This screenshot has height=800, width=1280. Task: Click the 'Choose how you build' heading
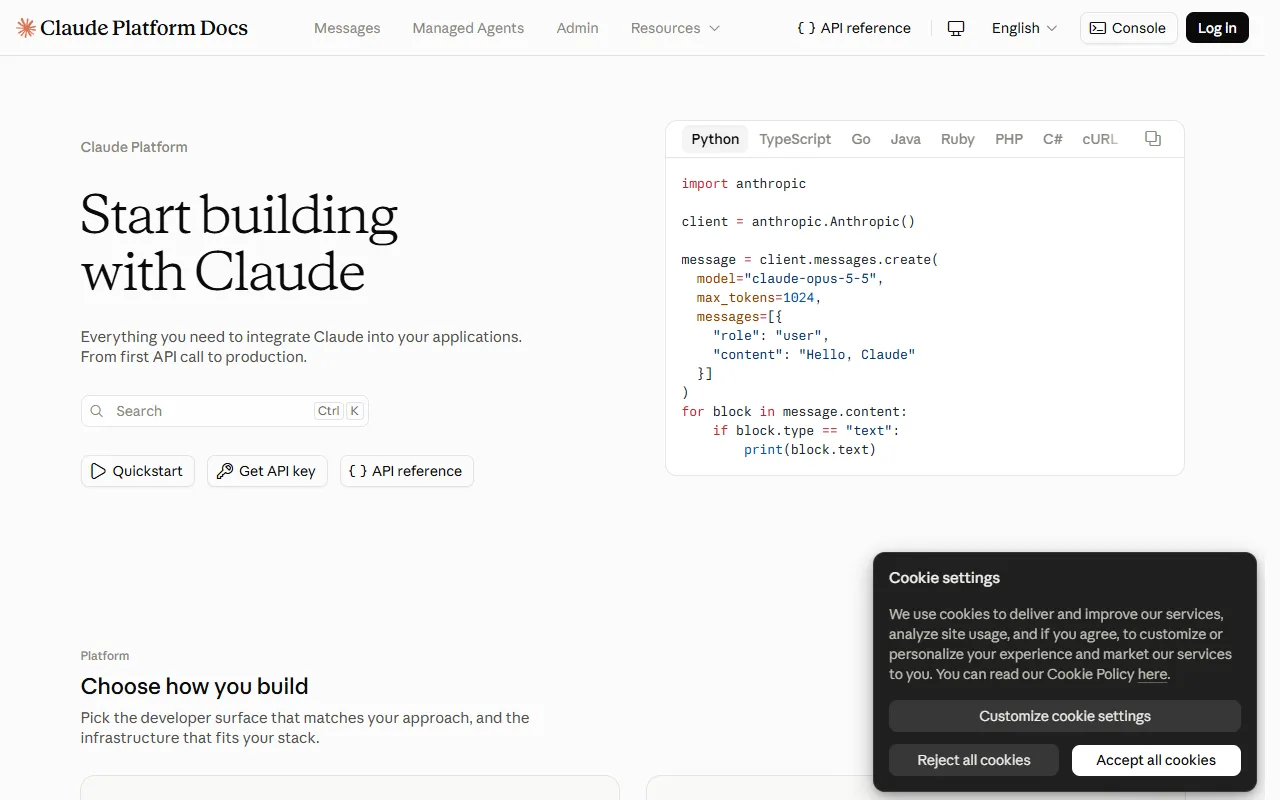195,686
